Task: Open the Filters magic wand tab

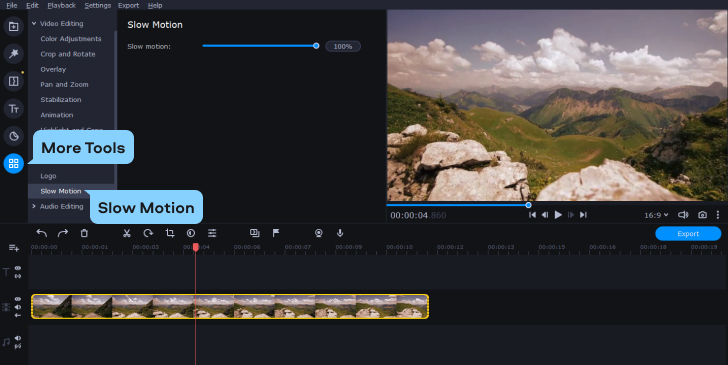Action: (x=13, y=54)
